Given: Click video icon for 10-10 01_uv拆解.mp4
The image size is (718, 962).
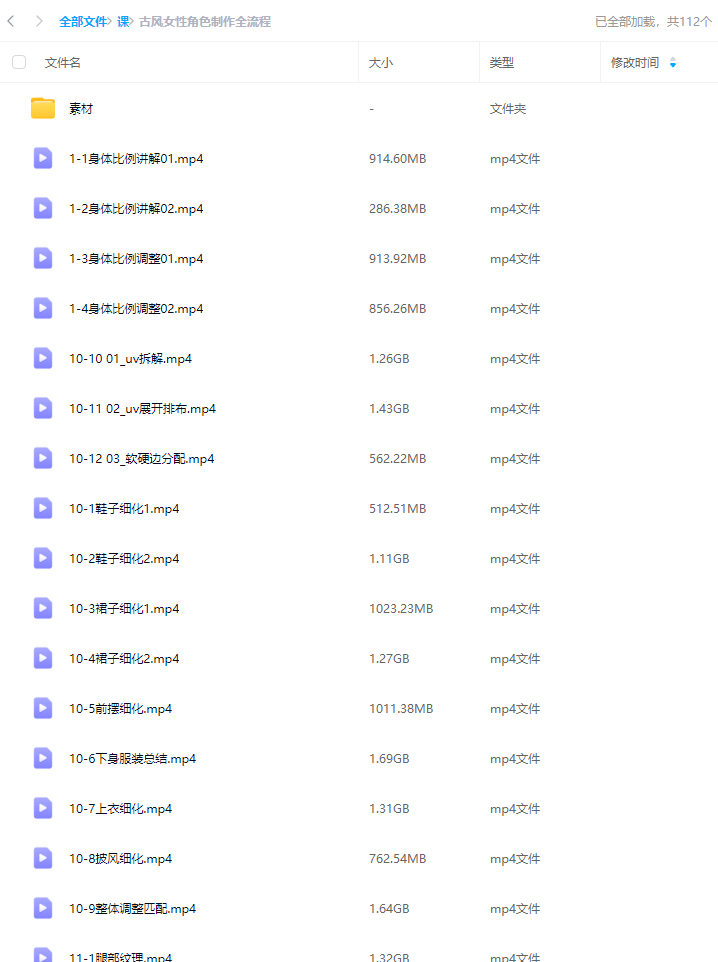Looking at the screenshot, I should 43,358.
